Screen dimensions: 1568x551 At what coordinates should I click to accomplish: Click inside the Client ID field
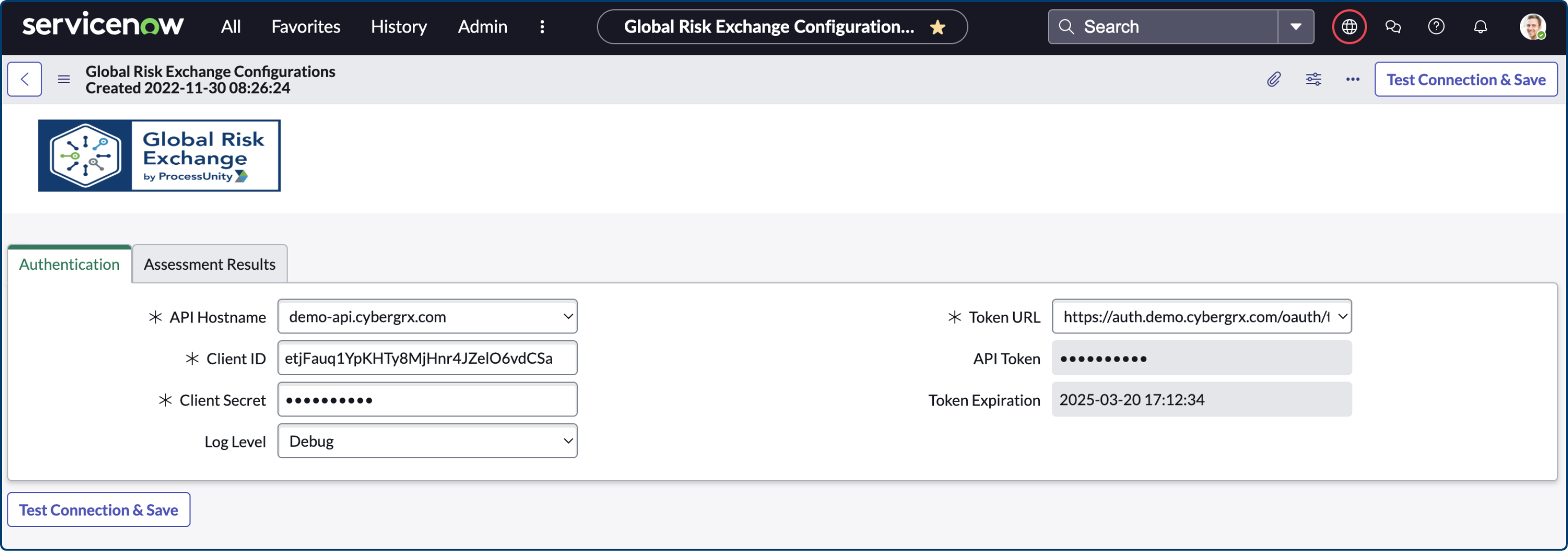[426, 358]
